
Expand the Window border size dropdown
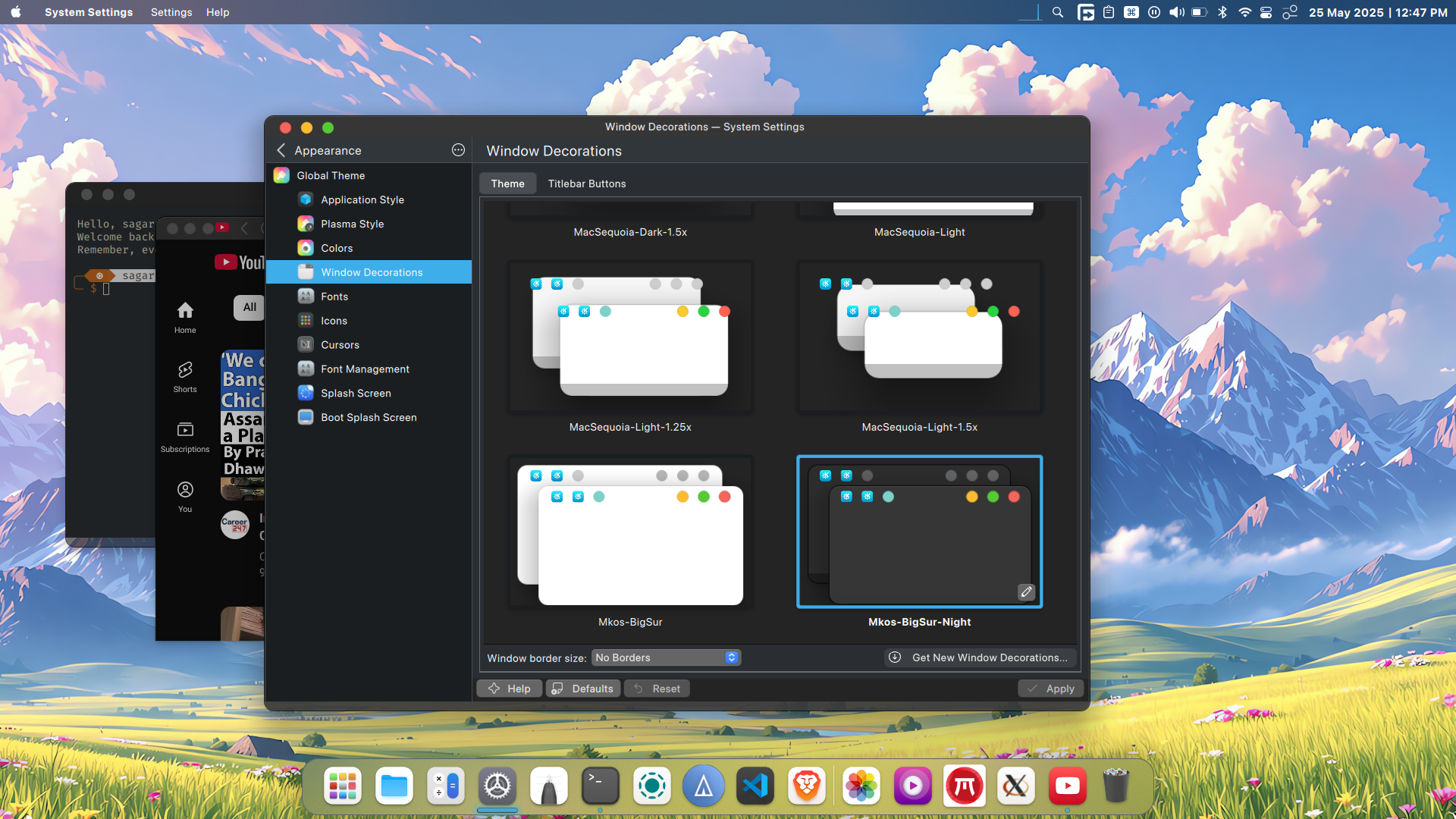pos(666,657)
